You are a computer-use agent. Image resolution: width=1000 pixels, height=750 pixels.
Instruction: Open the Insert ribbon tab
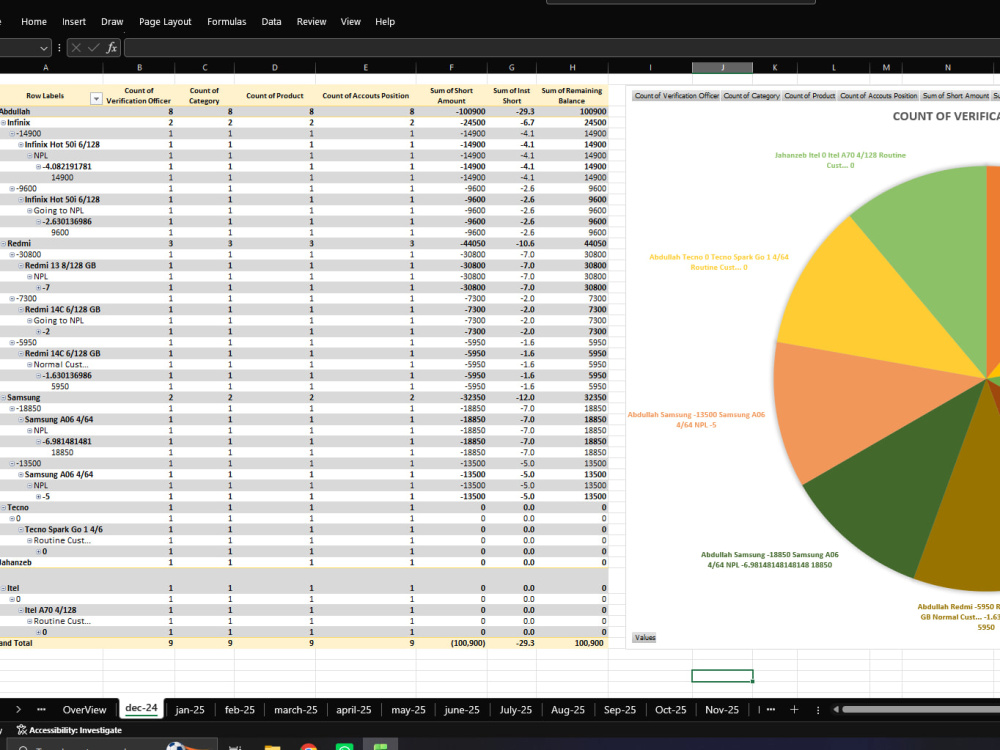click(x=74, y=22)
